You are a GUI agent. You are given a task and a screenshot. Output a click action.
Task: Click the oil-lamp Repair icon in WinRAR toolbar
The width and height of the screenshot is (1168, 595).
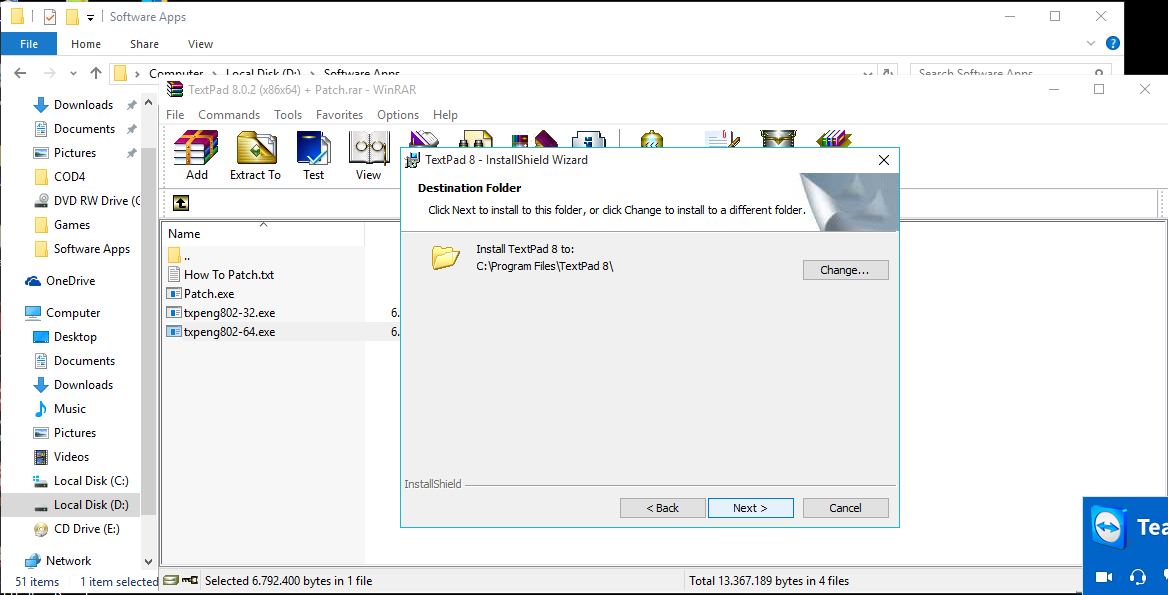[x=652, y=139]
